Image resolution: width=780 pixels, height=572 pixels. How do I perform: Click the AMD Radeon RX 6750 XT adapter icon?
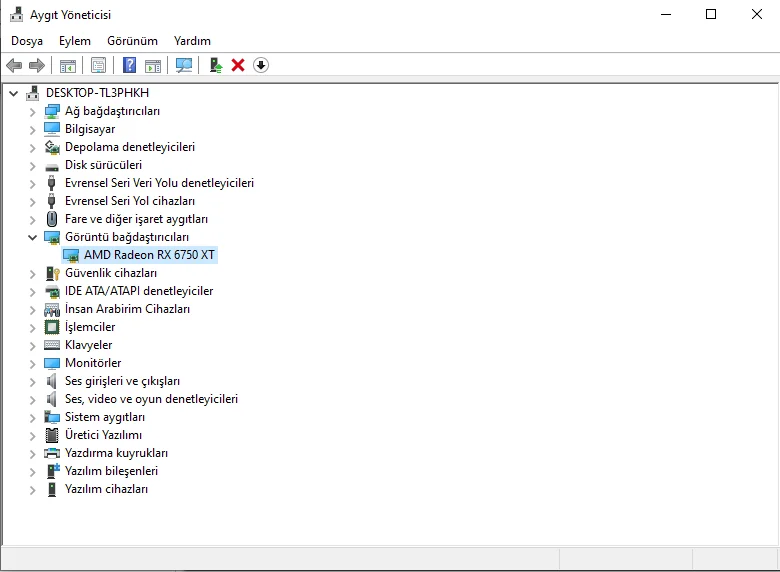click(x=71, y=255)
